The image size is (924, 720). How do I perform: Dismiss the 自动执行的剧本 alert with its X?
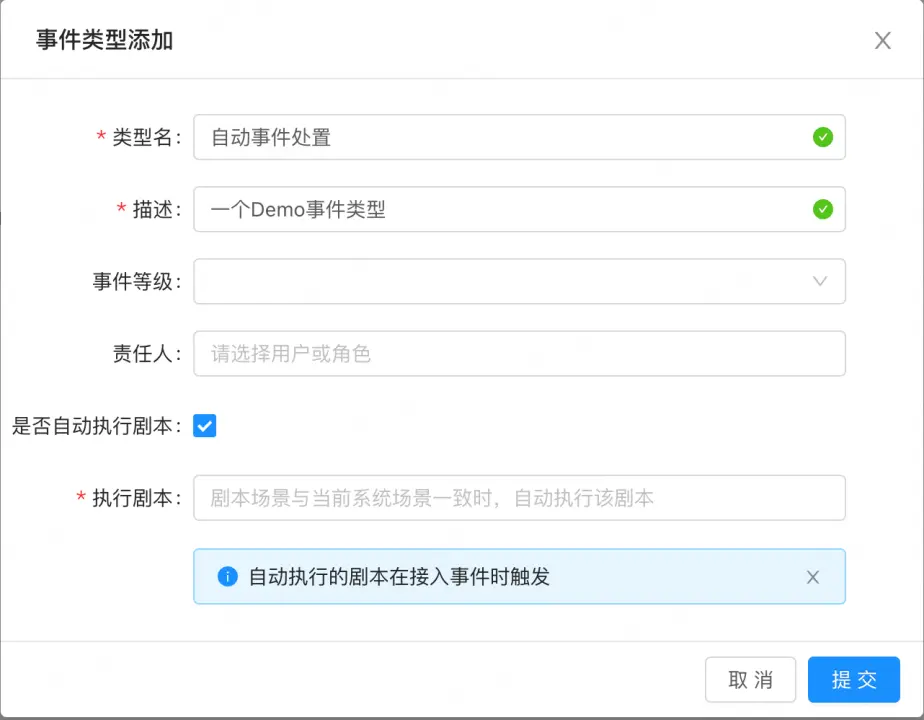point(812,577)
